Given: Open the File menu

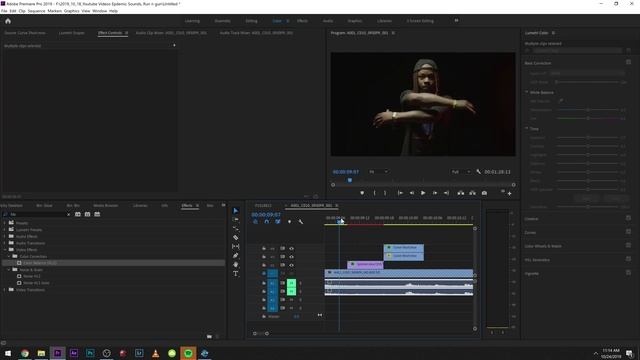Looking at the screenshot, I should pyautogui.click(x=4, y=11).
